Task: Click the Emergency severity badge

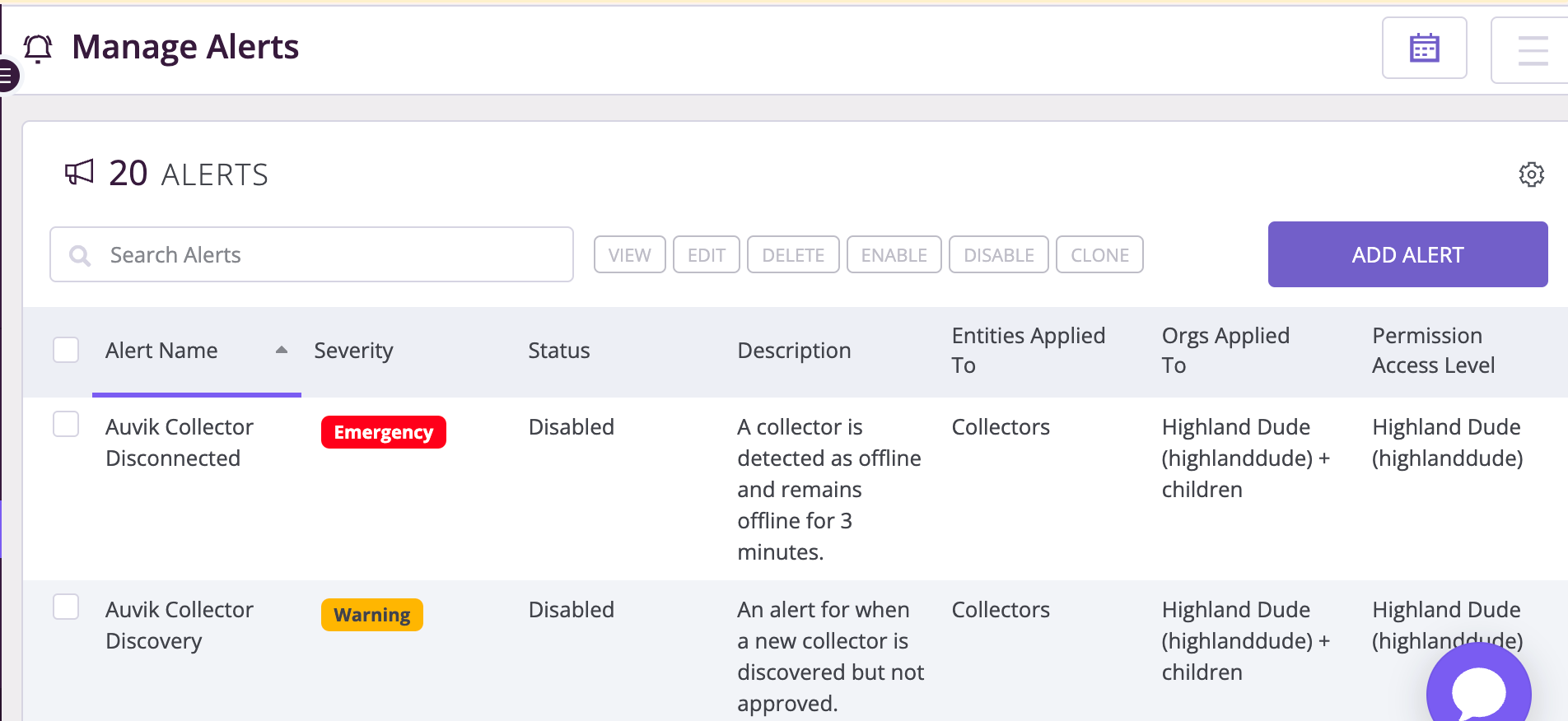Action: click(384, 432)
